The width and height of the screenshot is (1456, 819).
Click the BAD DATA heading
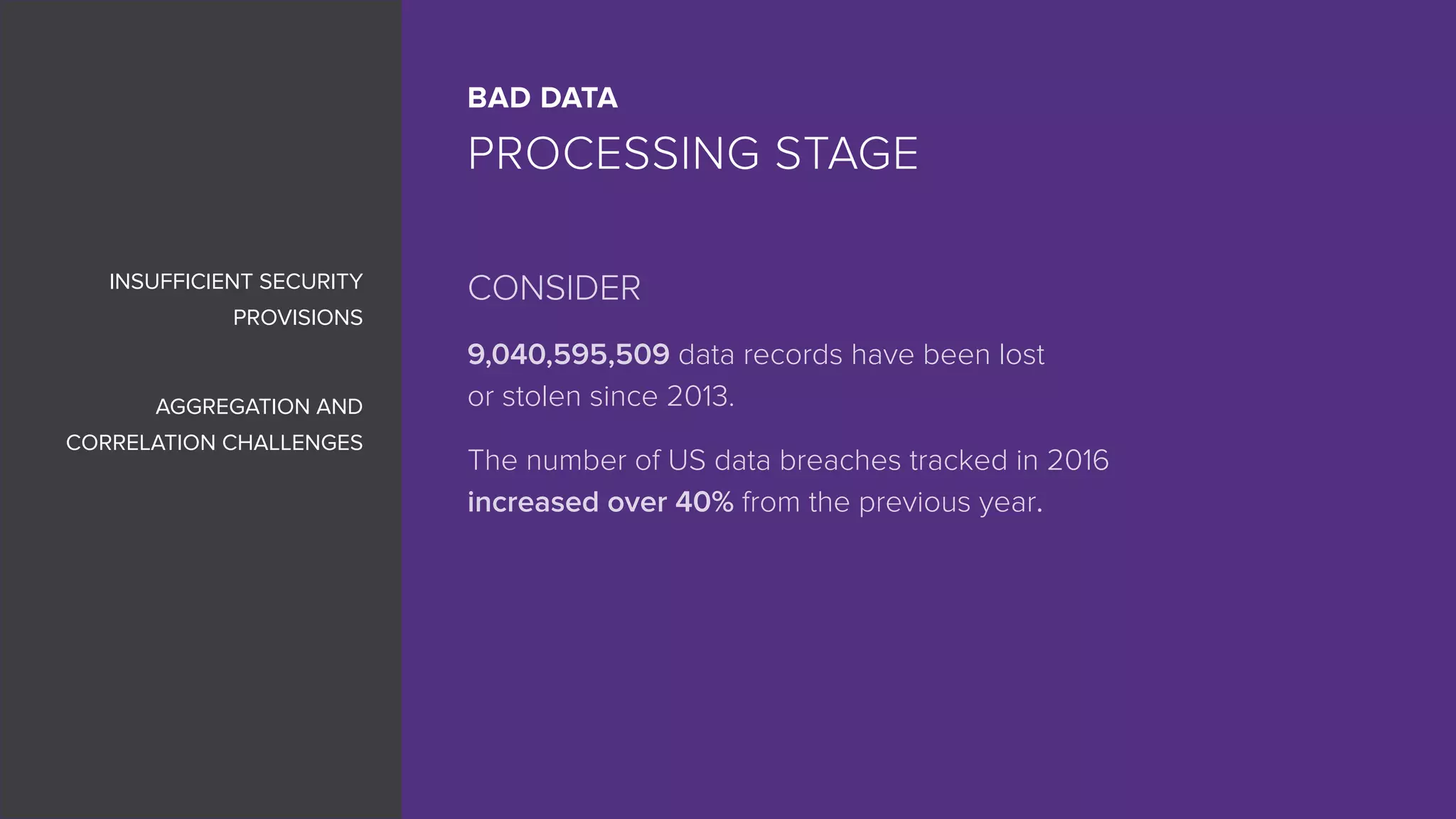point(542,98)
